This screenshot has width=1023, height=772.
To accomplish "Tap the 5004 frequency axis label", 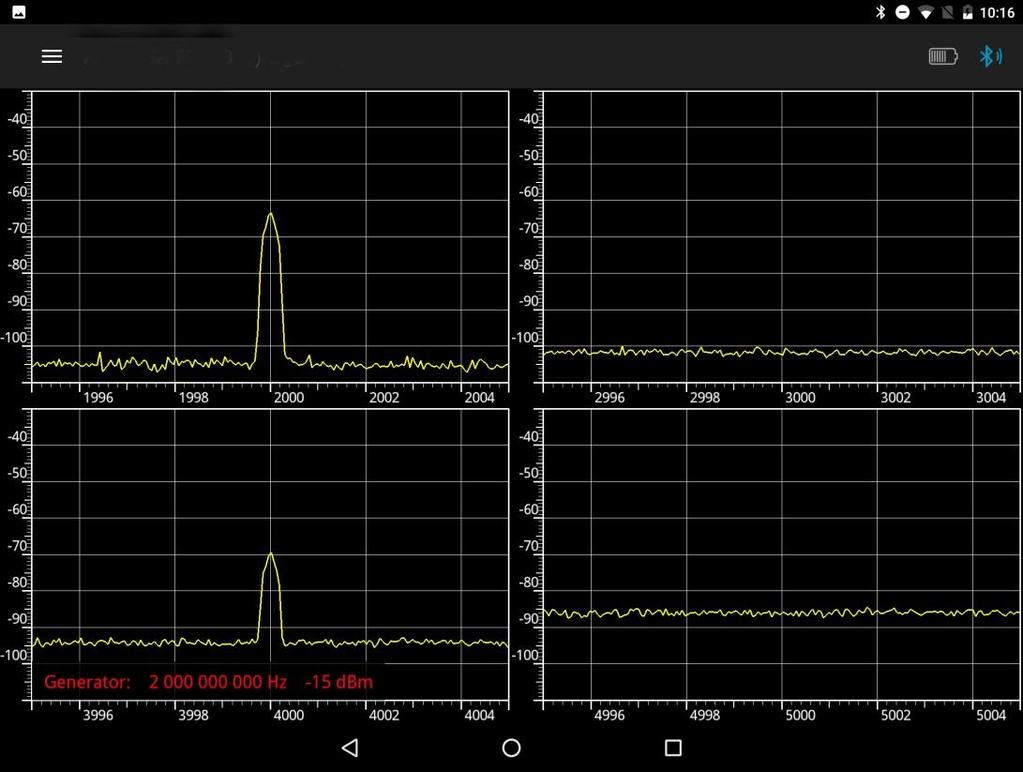I will (990, 715).
